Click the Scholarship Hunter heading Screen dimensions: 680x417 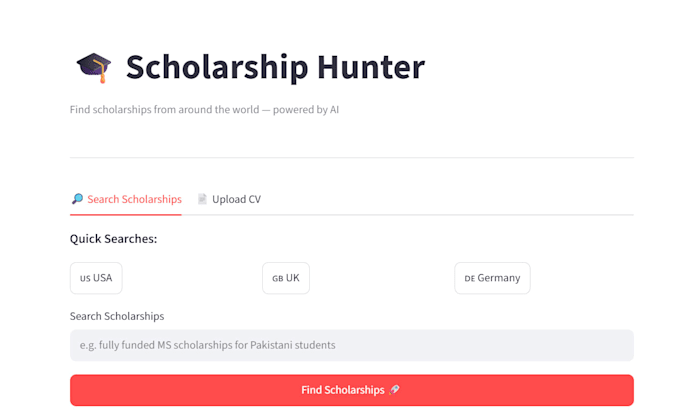pyautogui.click(x=275, y=68)
